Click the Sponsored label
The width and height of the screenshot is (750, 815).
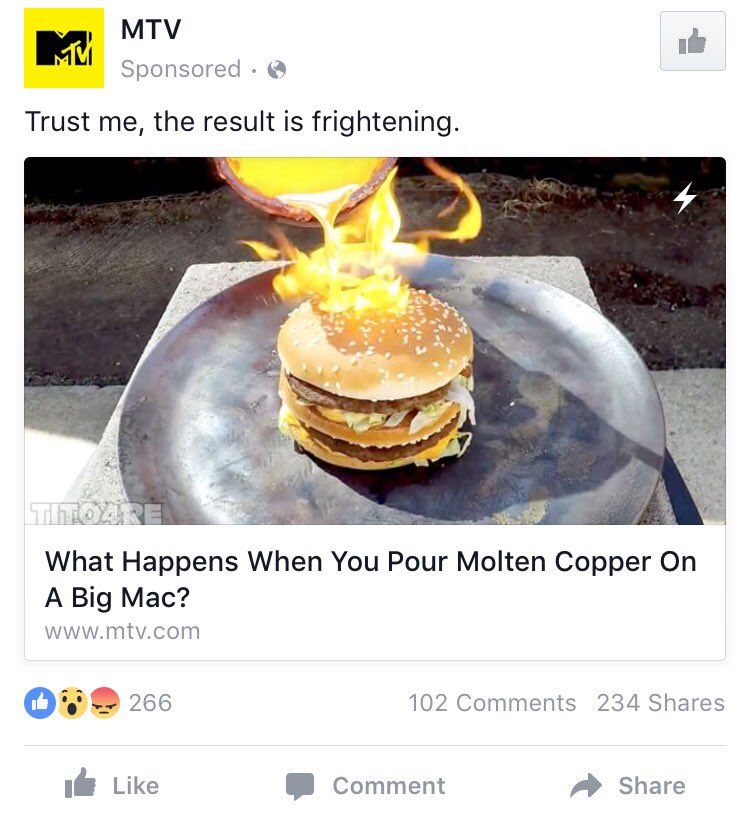pos(180,69)
